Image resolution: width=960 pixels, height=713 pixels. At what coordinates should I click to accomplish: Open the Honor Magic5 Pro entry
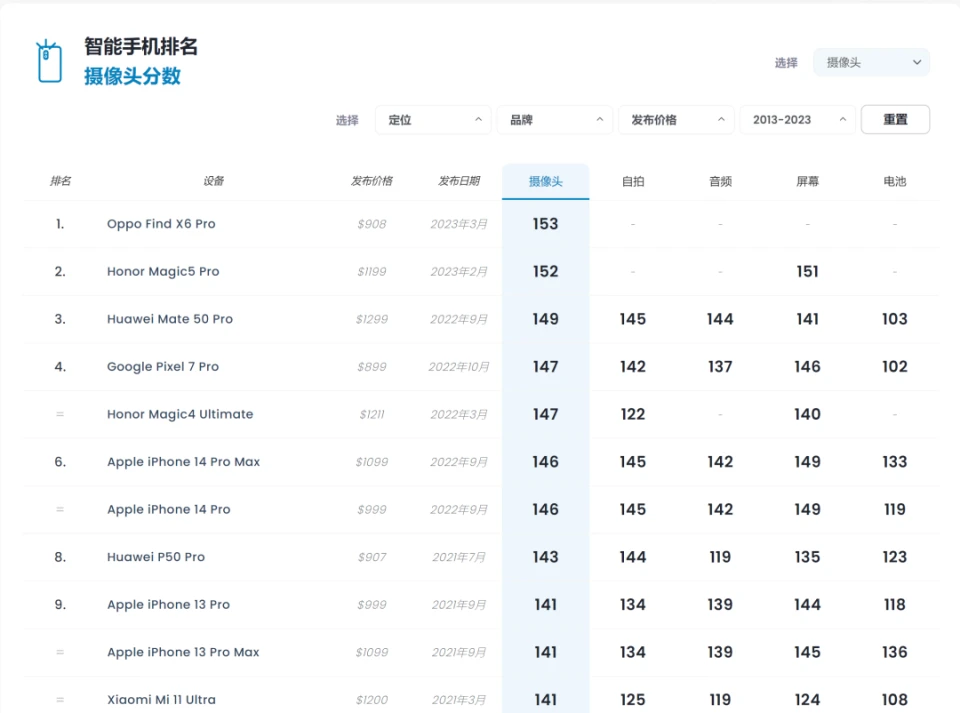[163, 272]
